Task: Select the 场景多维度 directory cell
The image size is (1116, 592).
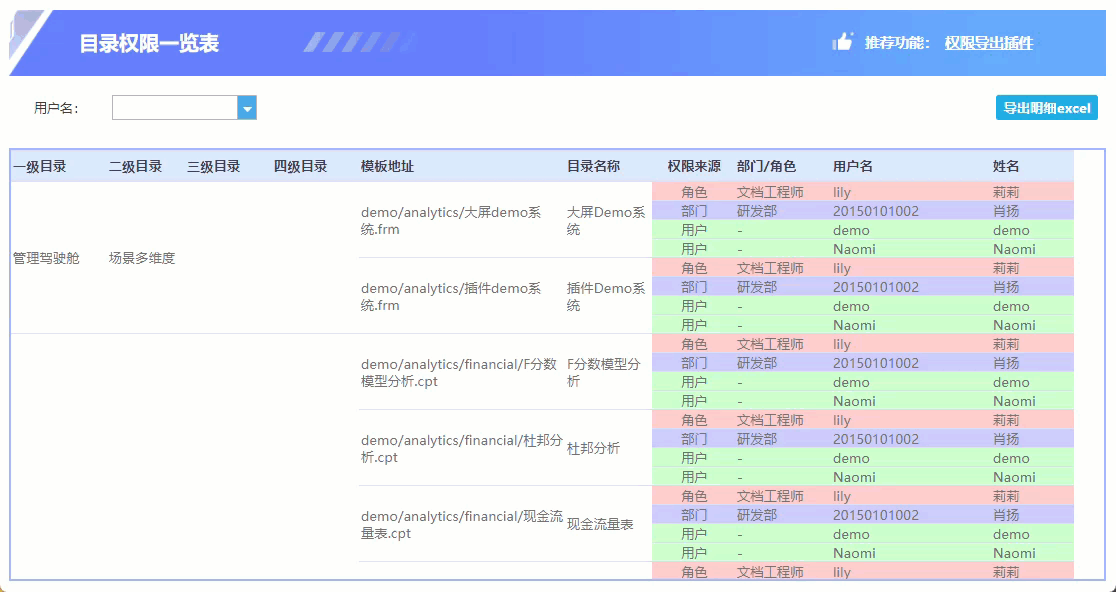Action: (x=142, y=258)
